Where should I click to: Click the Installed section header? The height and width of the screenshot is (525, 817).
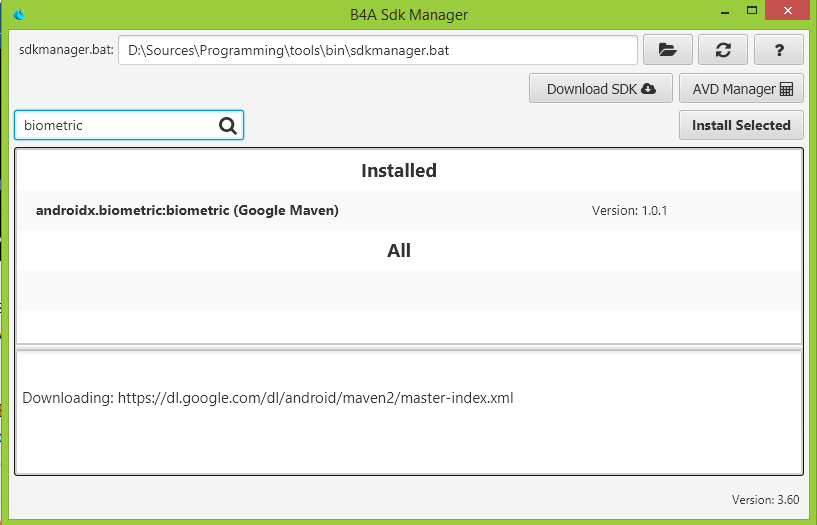(399, 170)
